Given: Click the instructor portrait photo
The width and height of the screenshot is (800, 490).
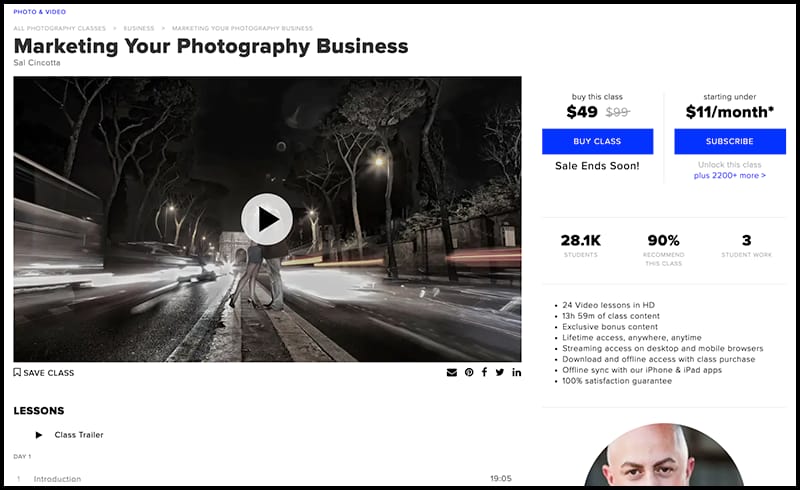Looking at the screenshot, I should click(663, 454).
